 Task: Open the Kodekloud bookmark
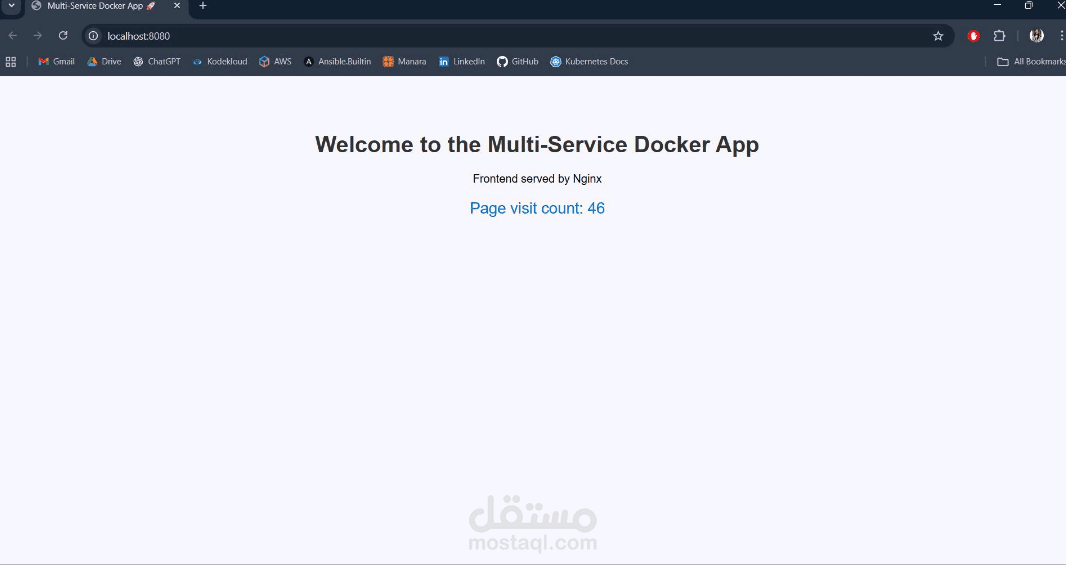tap(220, 62)
